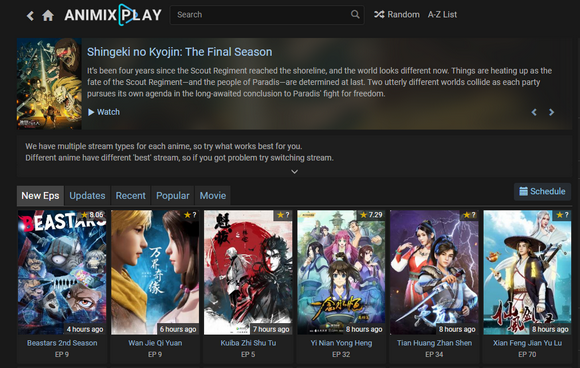Go back using the left arrow icon
580x368 pixels.
click(30, 16)
